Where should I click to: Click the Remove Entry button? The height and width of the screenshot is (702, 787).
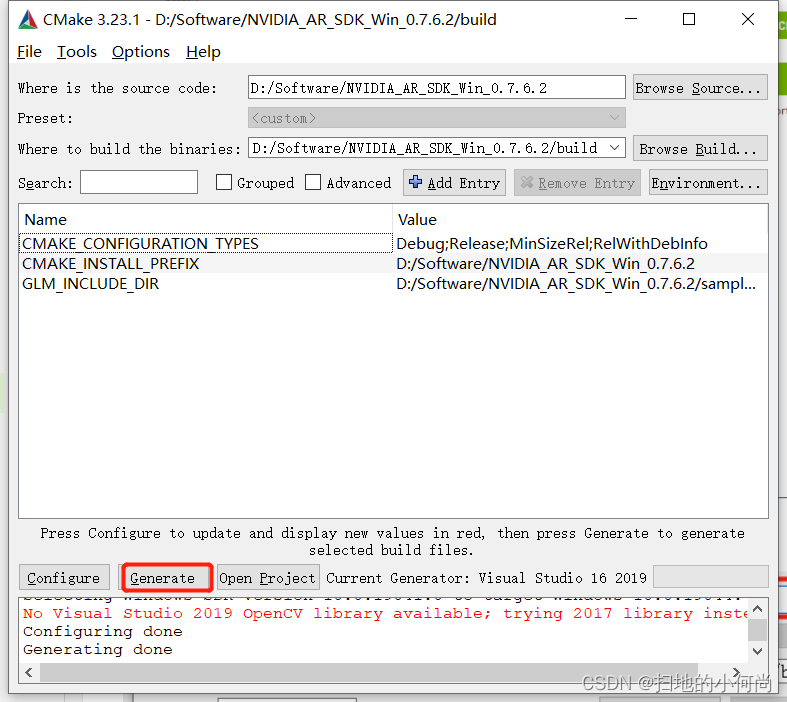point(577,183)
